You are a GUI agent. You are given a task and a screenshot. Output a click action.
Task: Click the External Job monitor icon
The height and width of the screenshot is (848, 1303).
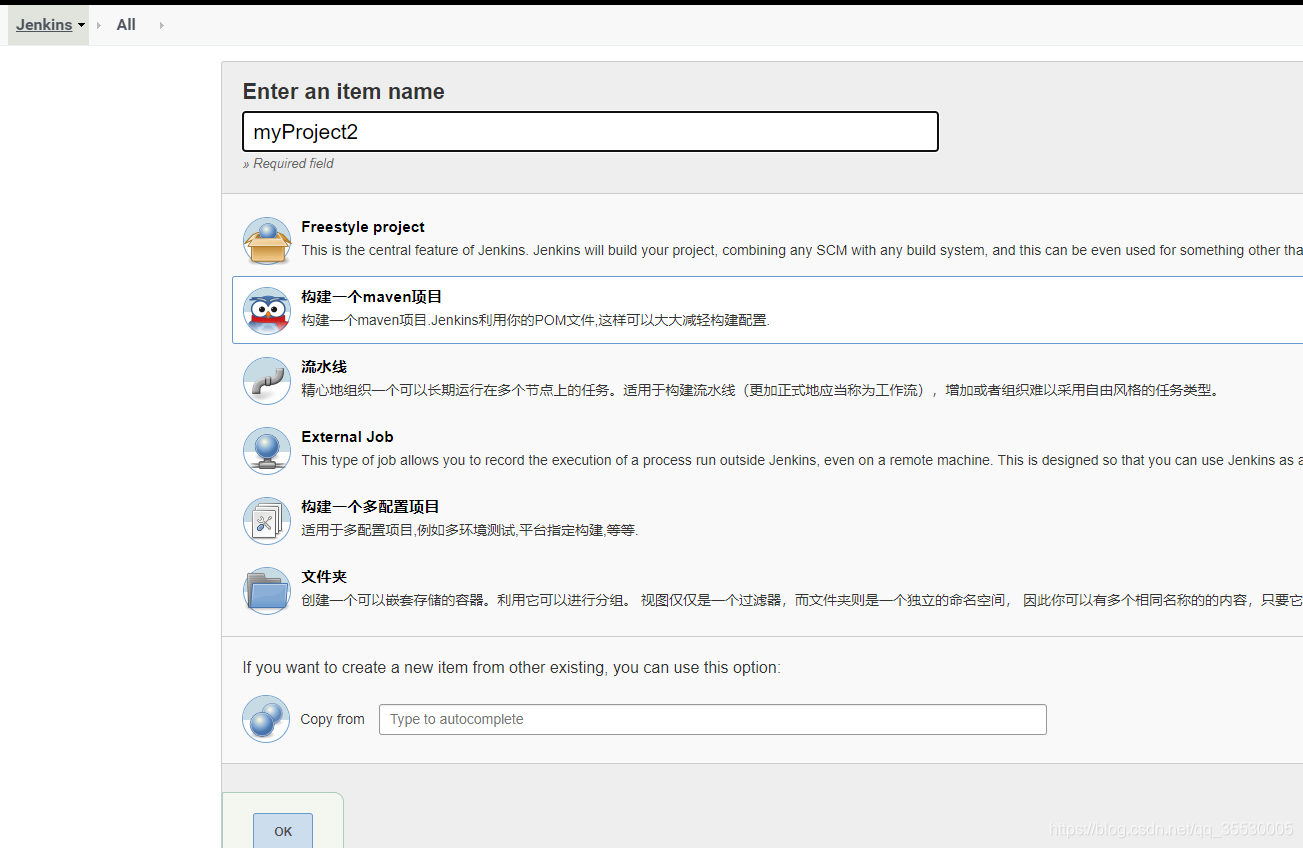(267, 451)
